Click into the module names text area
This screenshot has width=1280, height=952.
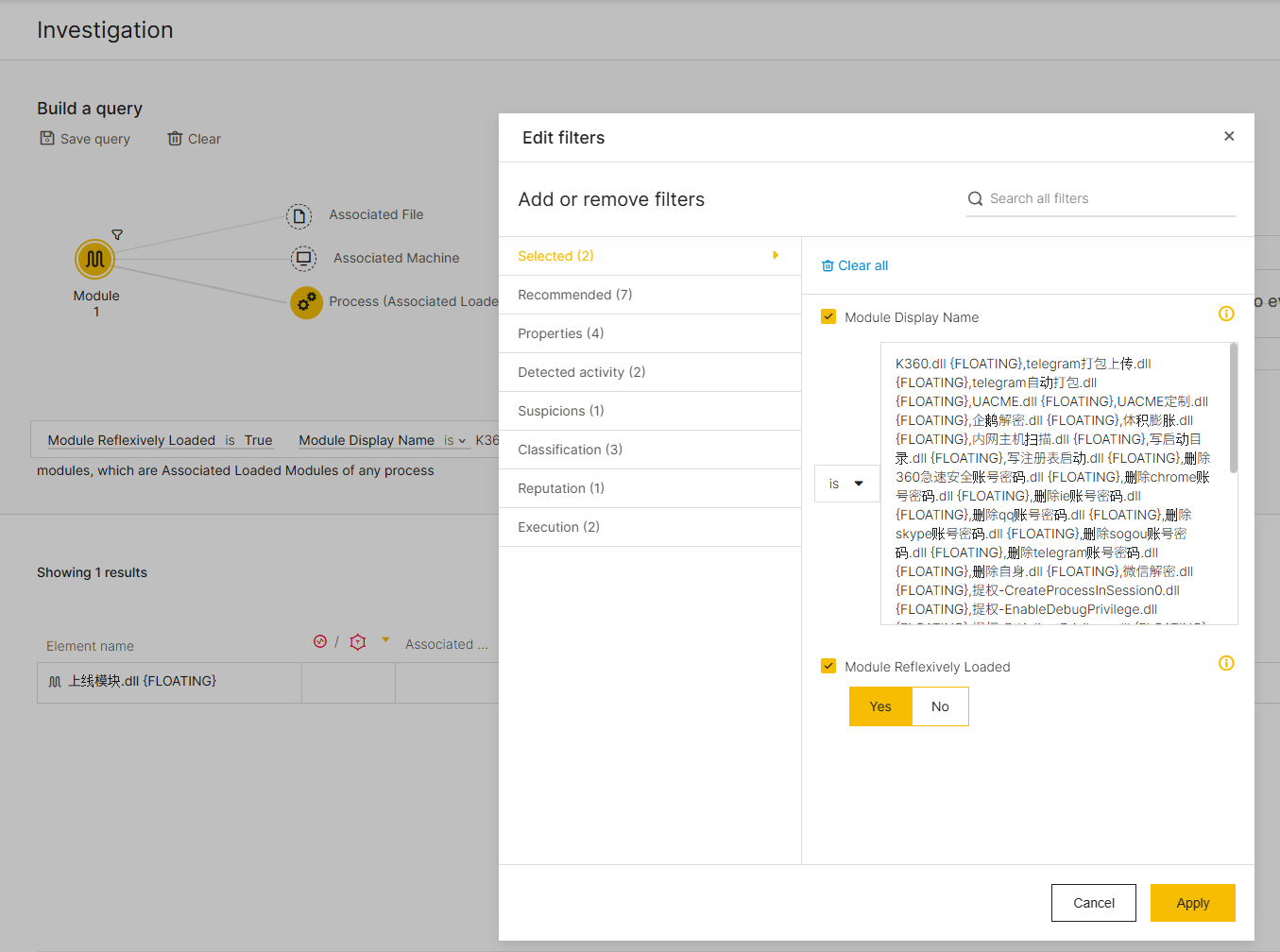[1054, 484]
